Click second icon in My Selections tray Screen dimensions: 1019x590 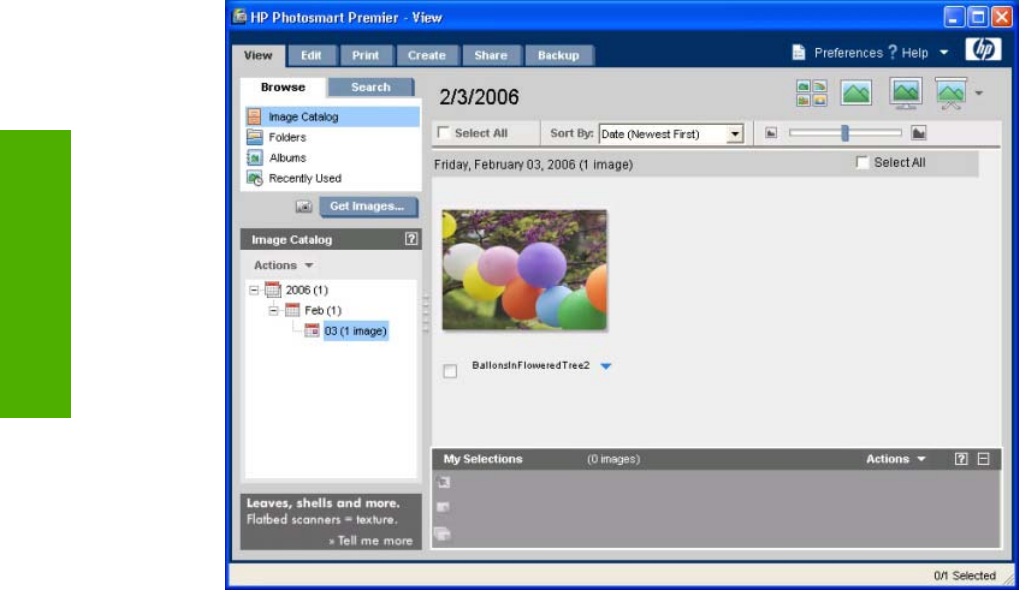click(443, 507)
